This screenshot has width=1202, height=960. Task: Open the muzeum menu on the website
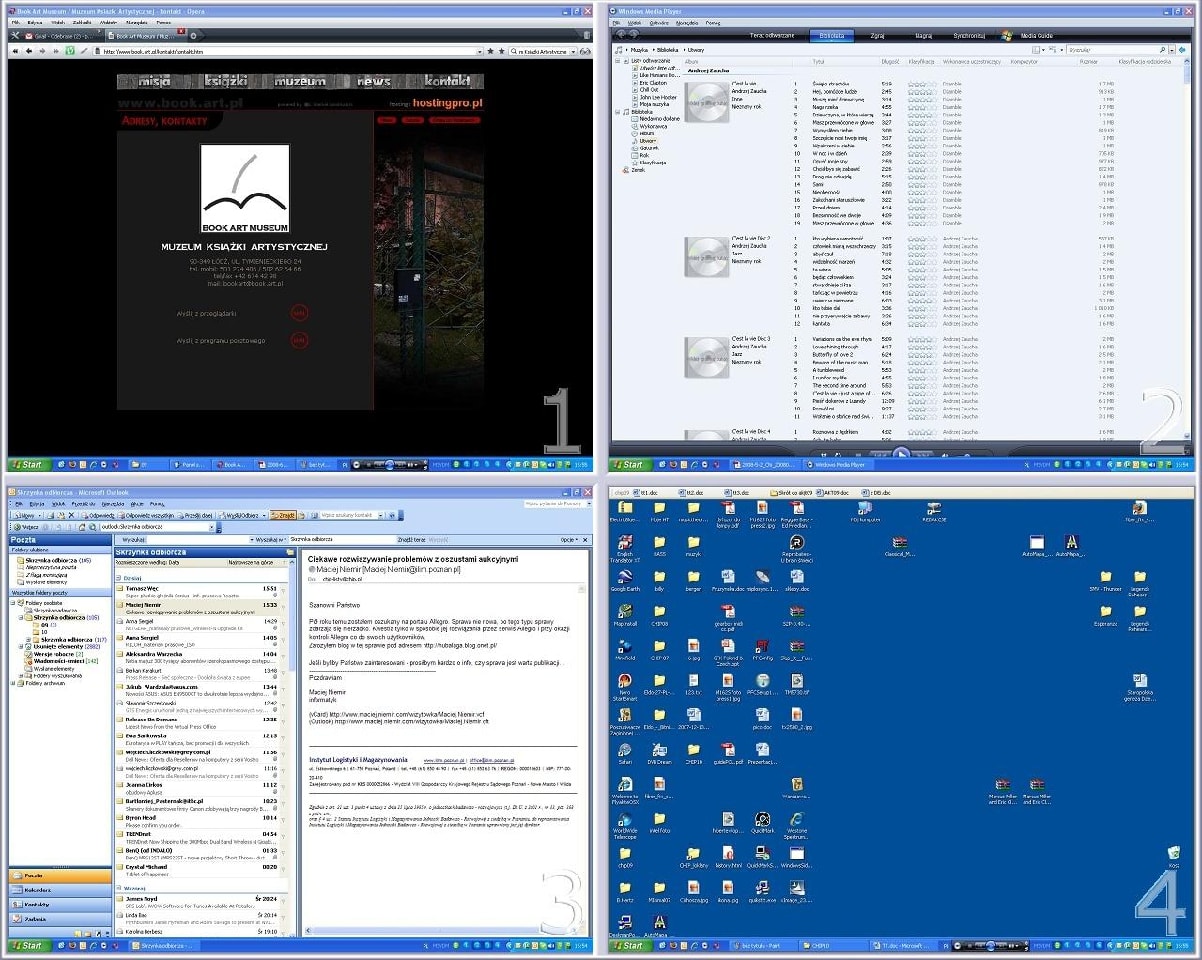click(x=300, y=81)
